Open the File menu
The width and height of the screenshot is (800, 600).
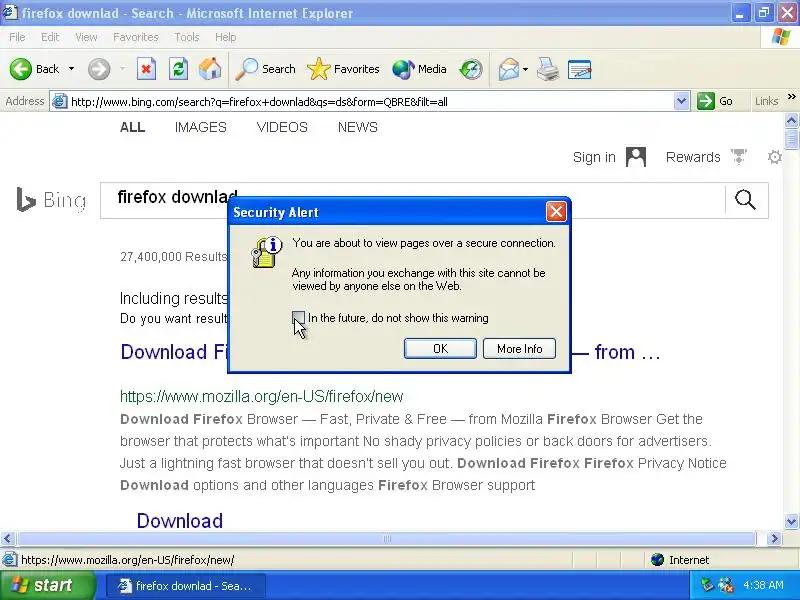pos(17,37)
